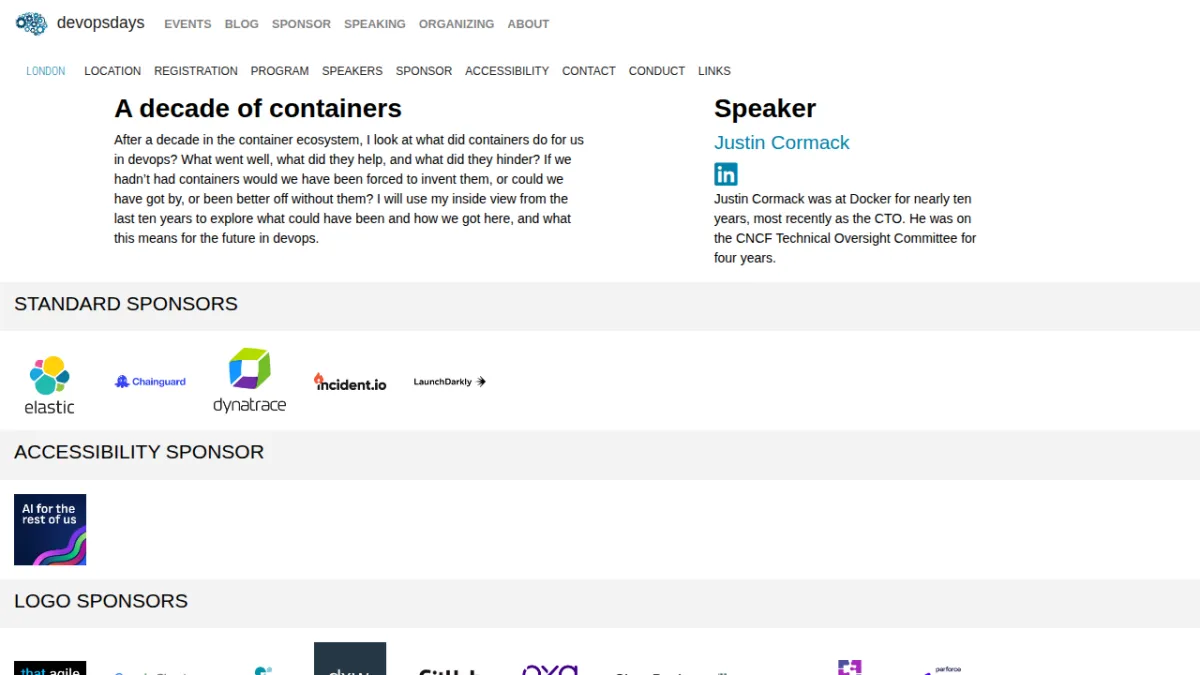This screenshot has width=1200, height=675.
Task: Open the Chainguard sponsor logo
Action: (150, 382)
